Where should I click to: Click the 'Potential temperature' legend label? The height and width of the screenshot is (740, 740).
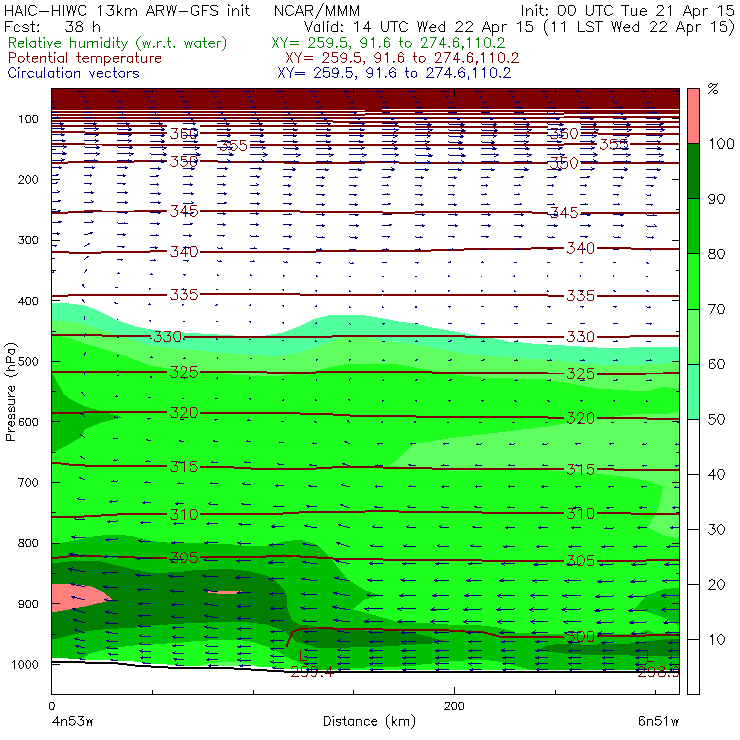84,58
